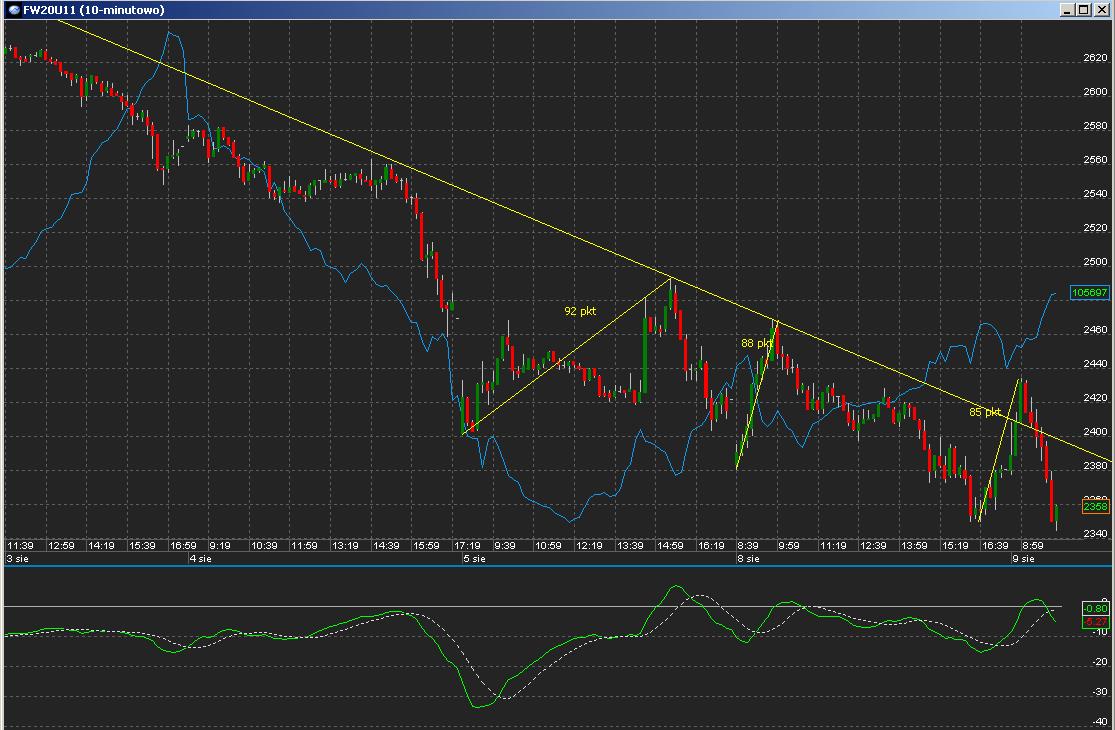1115x730 pixels.
Task: Maximize the FW20U11 chart window
Action: click(1084, 10)
